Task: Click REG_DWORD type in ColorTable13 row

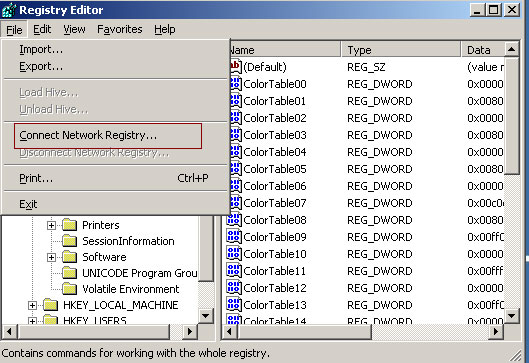Action: pyautogui.click(x=380, y=305)
